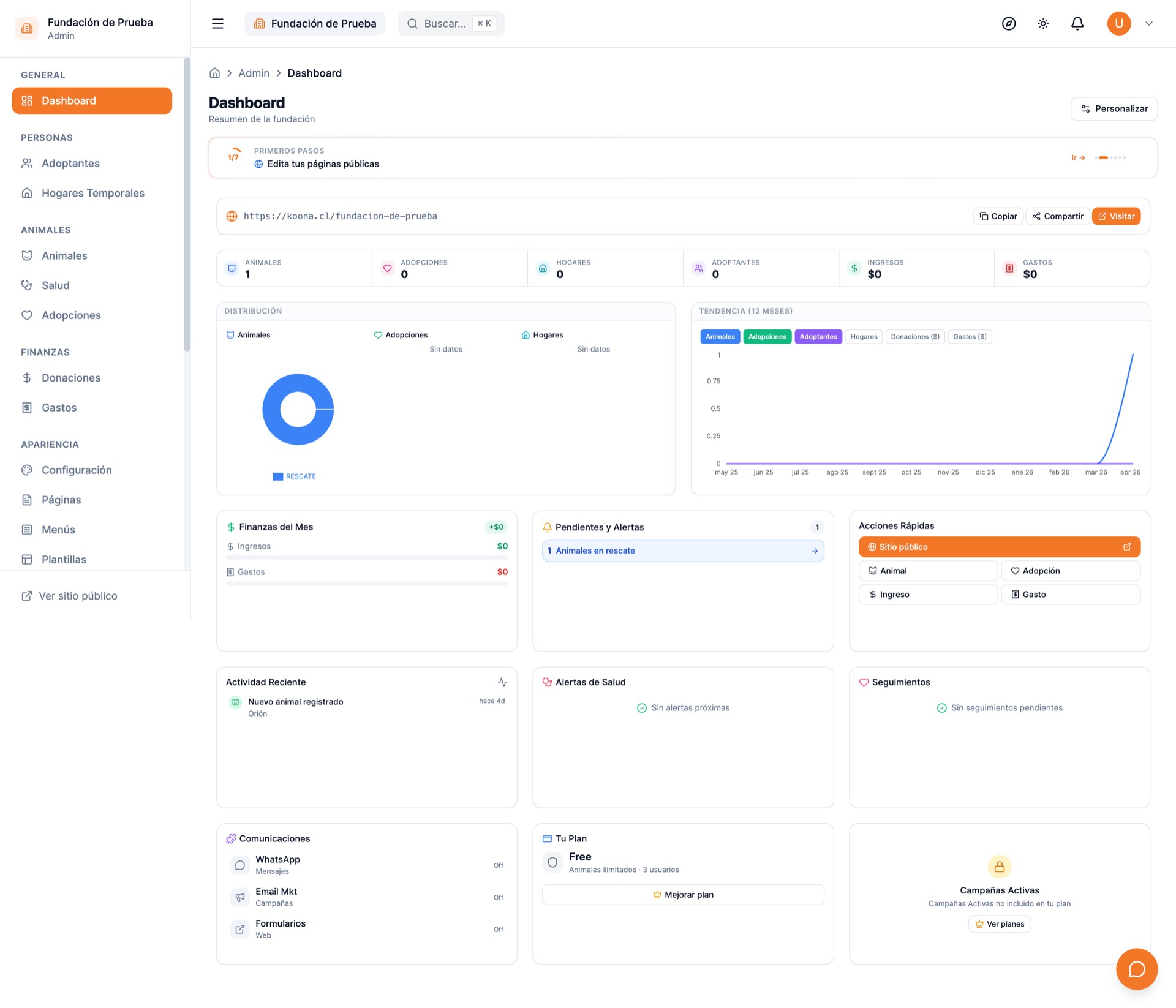
Task: Toggle the sun theme icon
Action: click(1043, 23)
